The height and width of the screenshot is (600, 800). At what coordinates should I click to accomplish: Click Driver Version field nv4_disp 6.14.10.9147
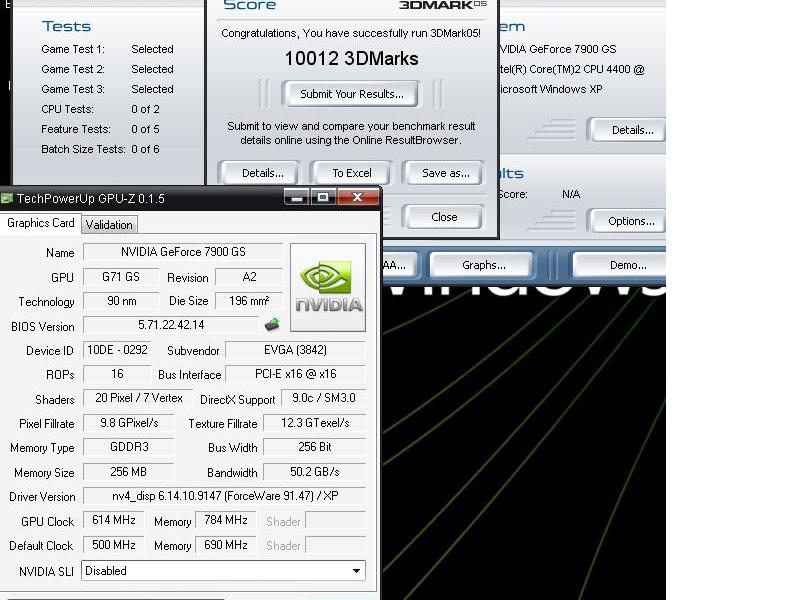pyautogui.click(x=224, y=496)
